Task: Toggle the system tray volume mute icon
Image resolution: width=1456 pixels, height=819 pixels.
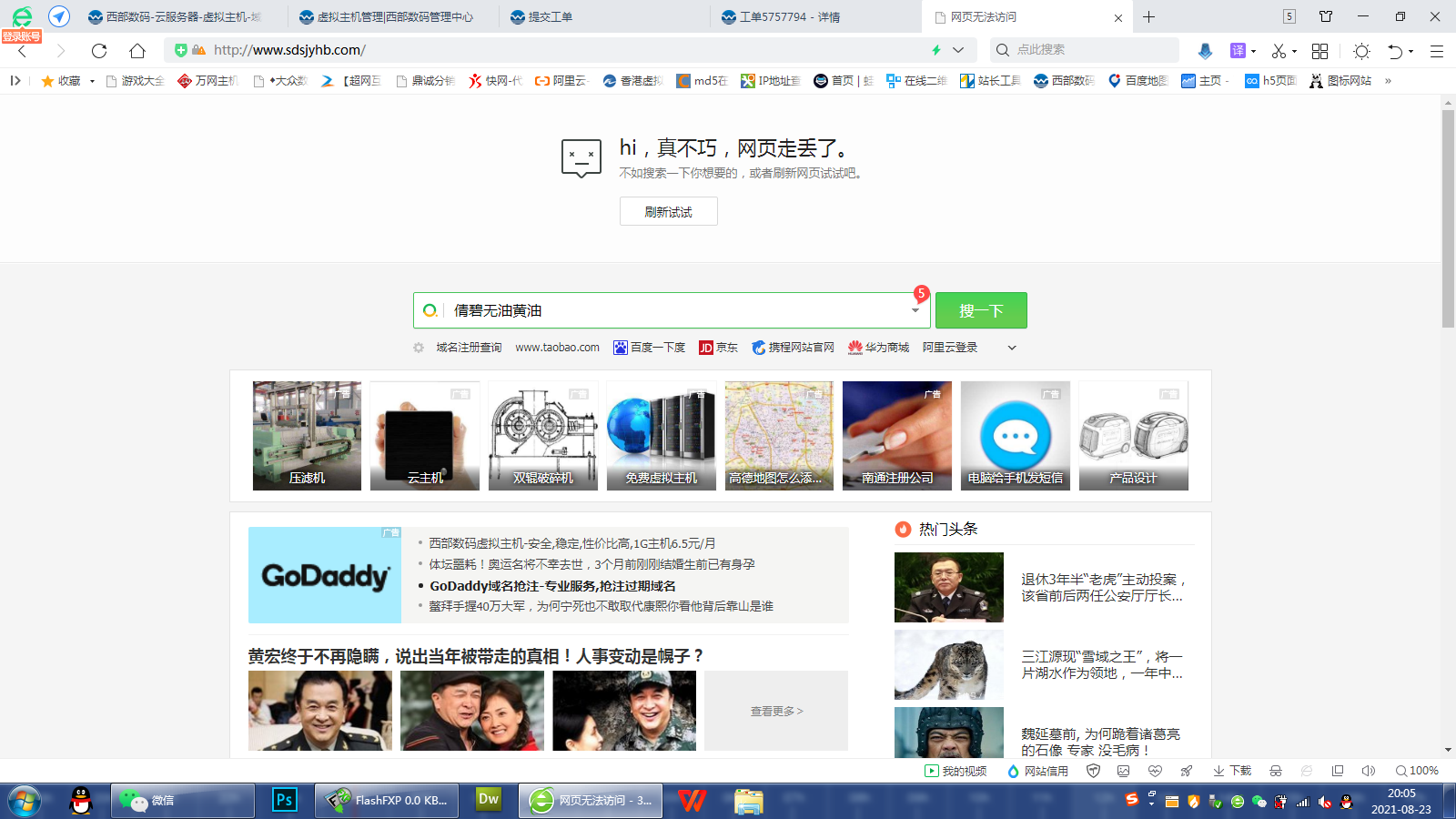Action: pos(1325,802)
